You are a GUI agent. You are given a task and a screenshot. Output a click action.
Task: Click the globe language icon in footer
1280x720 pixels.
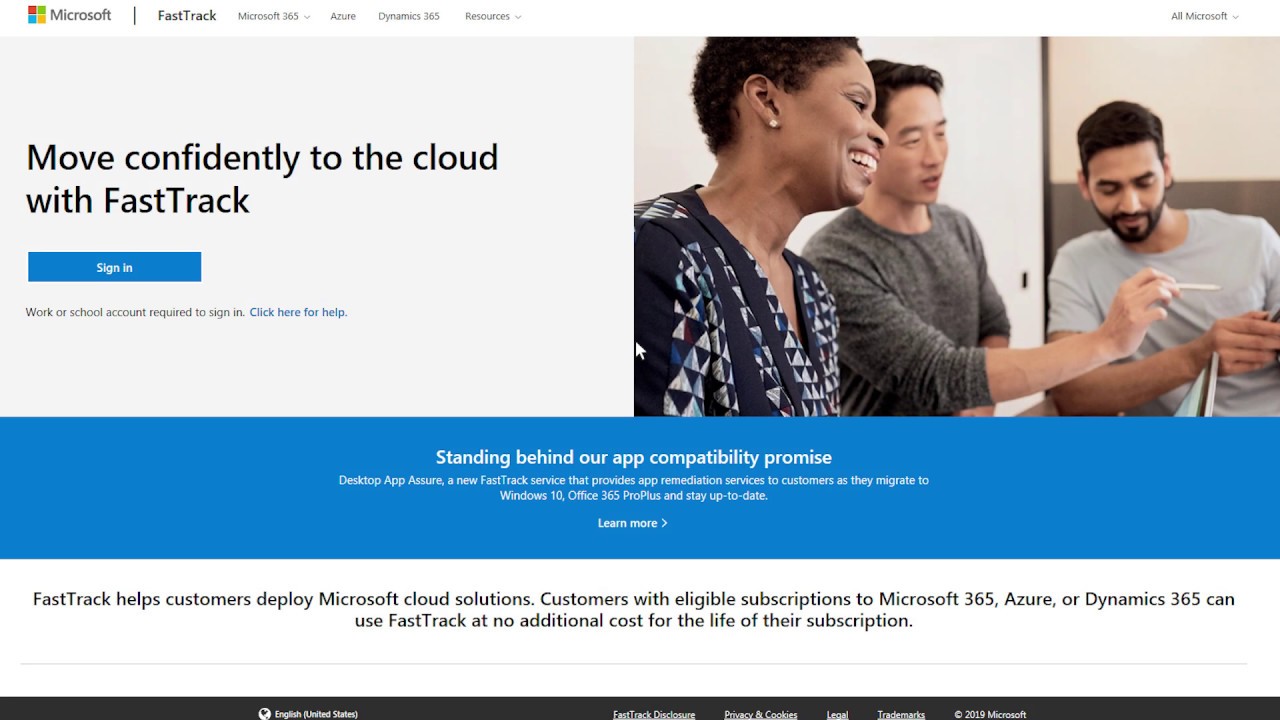point(264,714)
